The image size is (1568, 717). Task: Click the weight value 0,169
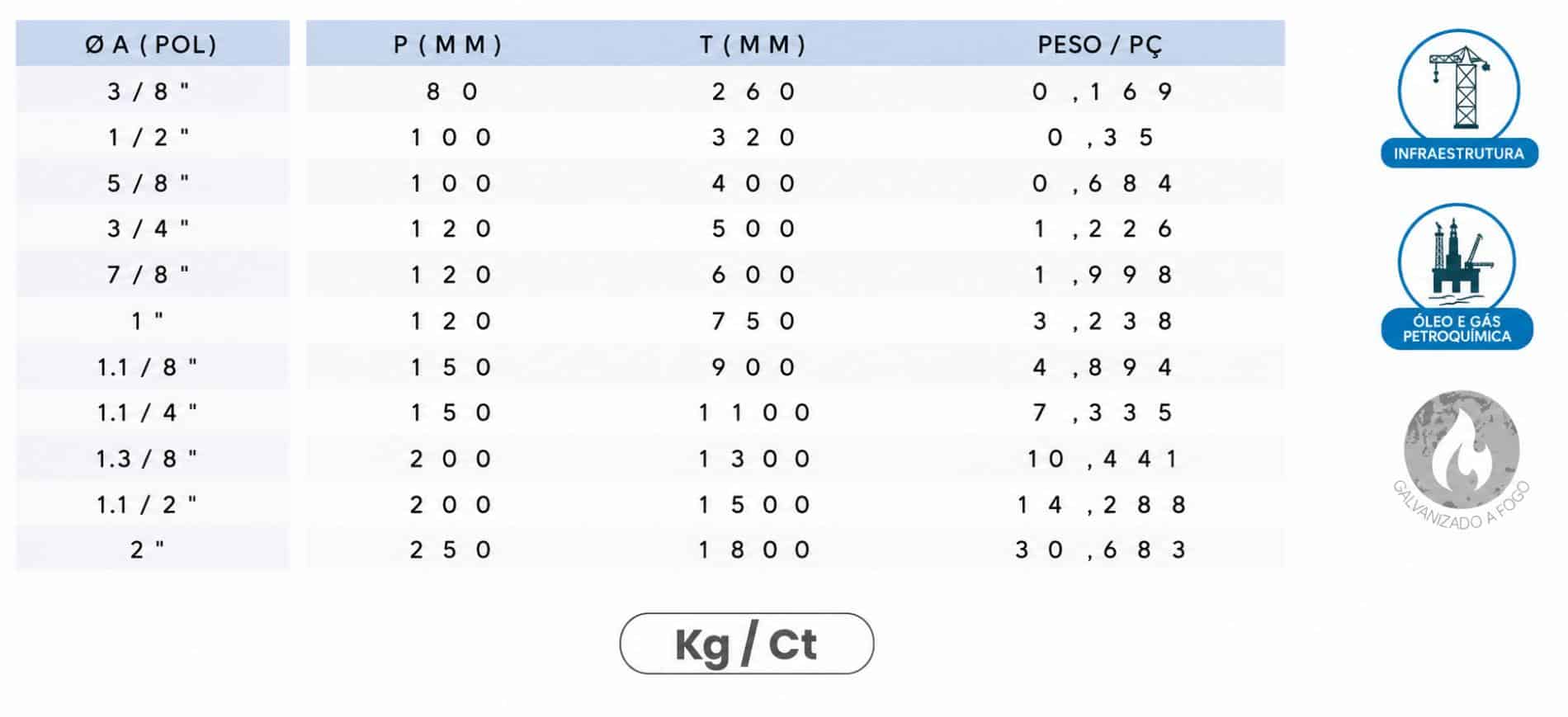tap(1102, 91)
